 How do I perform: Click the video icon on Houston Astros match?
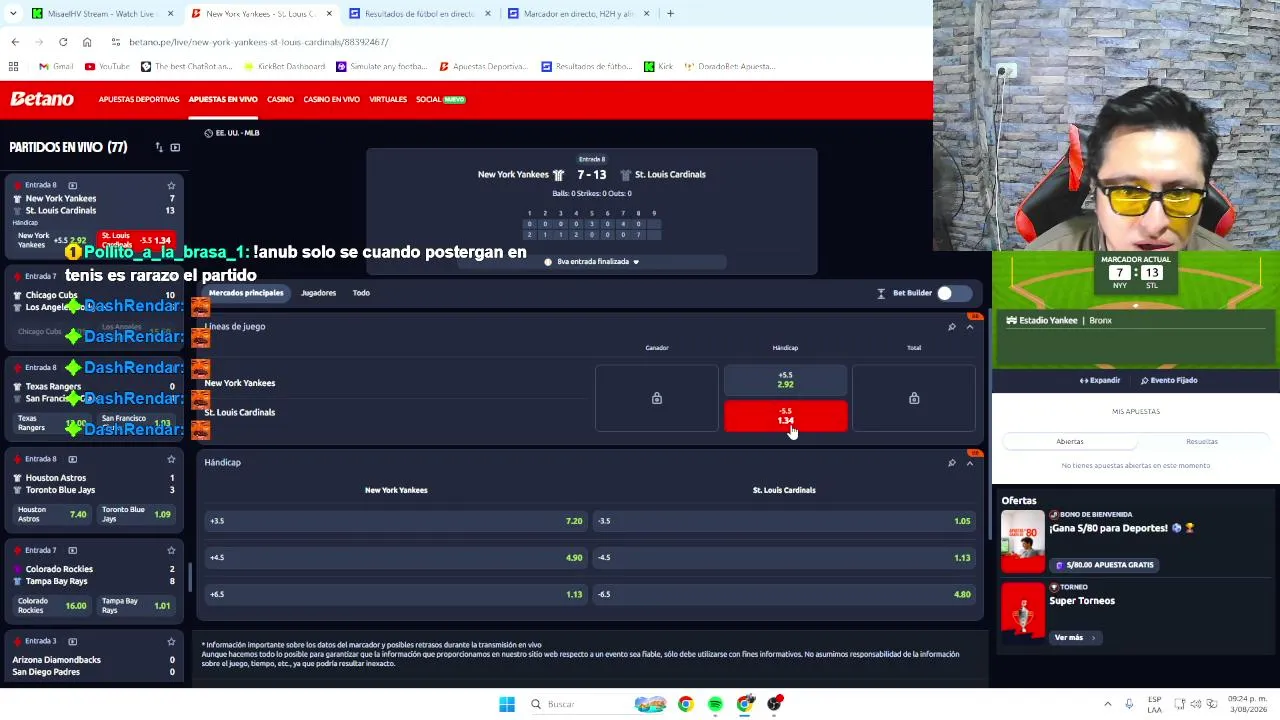coord(72,459)
